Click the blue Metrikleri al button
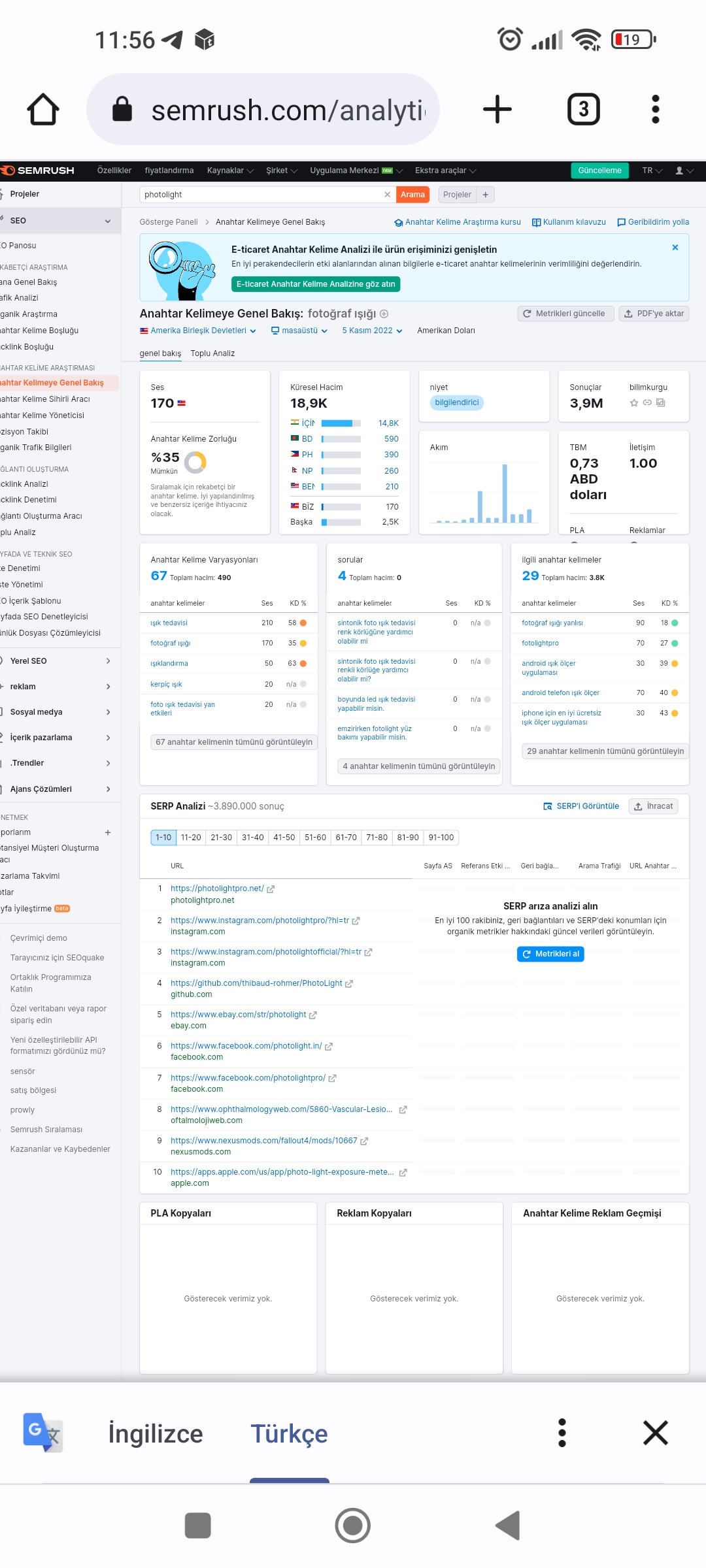 click(550, 954)
